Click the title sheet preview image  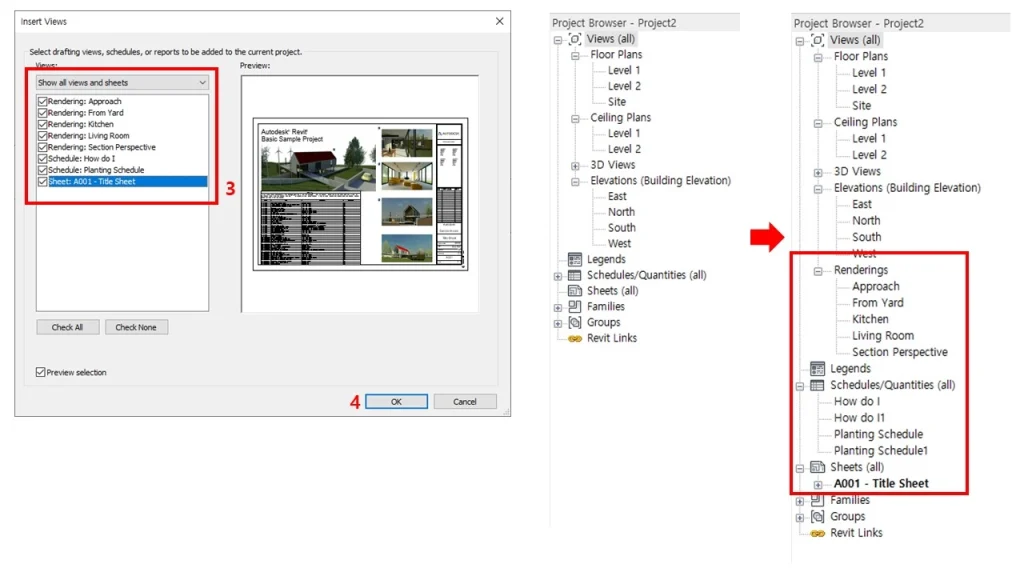(x=360, y=194)
